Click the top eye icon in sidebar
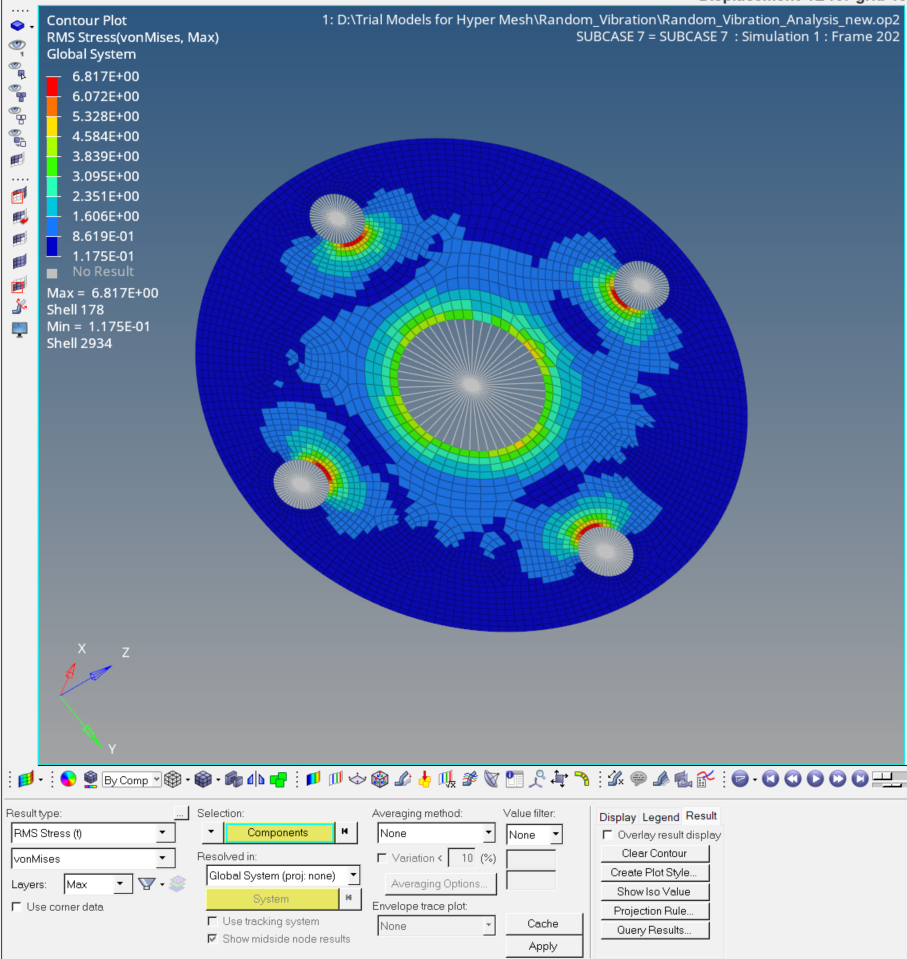 (17, 45)
